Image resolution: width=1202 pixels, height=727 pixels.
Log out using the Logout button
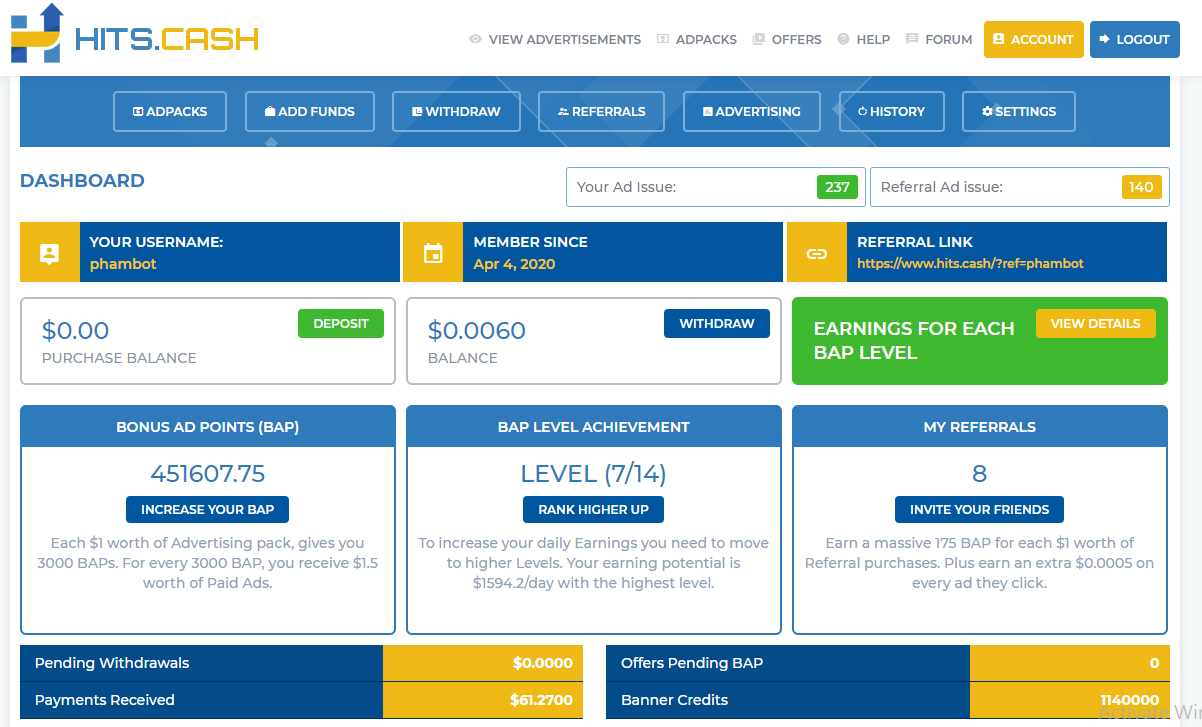(x=1135, y=39)
